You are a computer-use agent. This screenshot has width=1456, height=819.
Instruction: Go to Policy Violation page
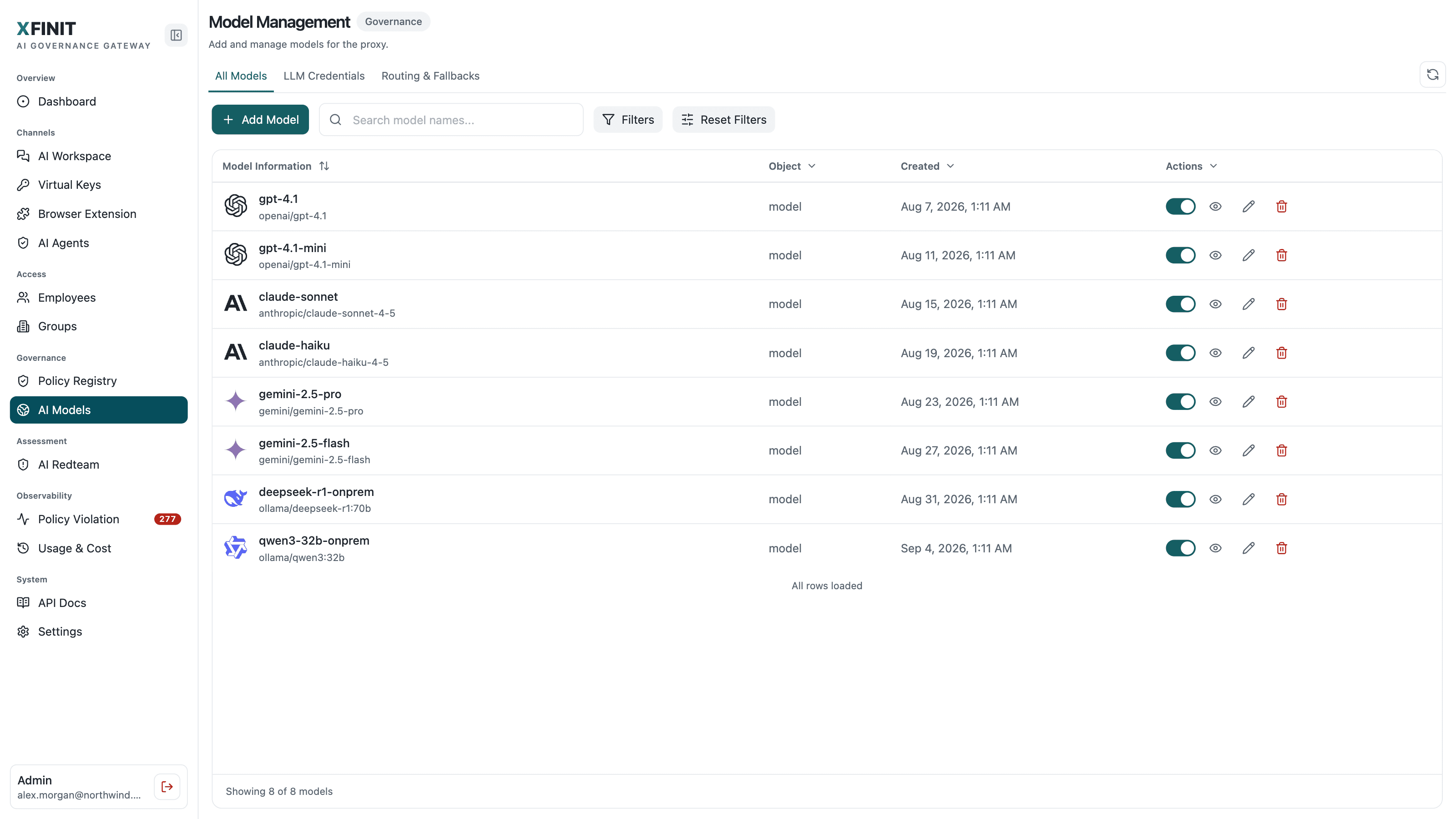click(99, 520)
